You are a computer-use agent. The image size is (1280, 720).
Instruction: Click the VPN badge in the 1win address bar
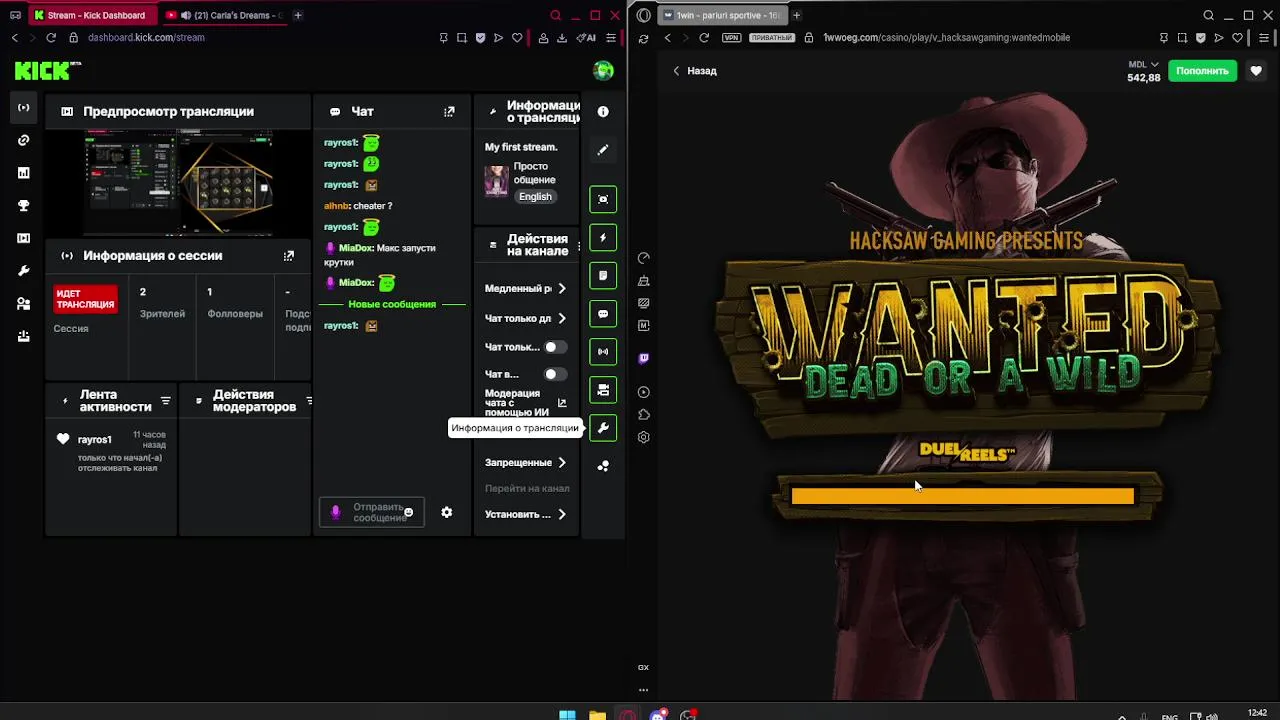pos(731,38)
